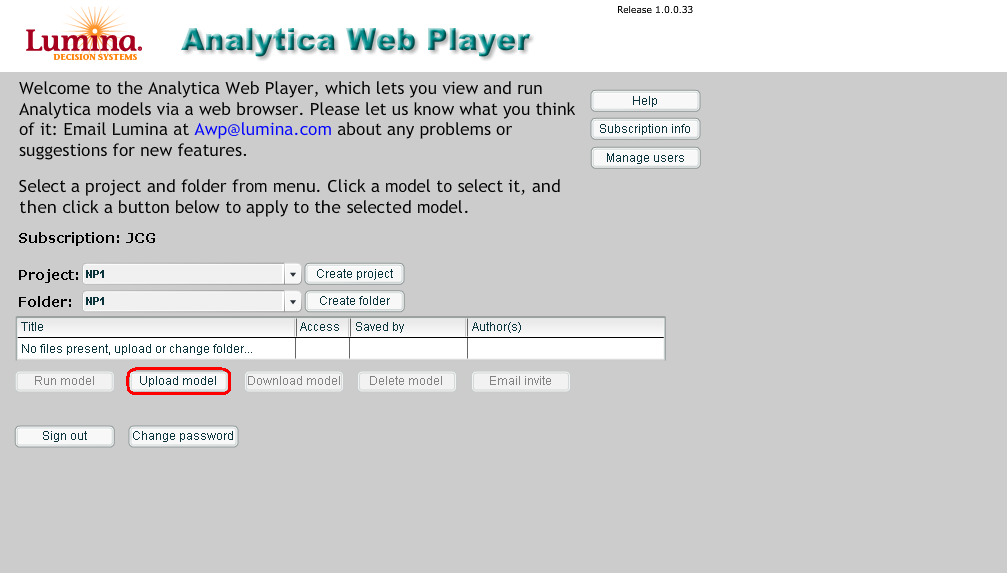
Task: Sign out of the web player
Action: click(65, 436)
